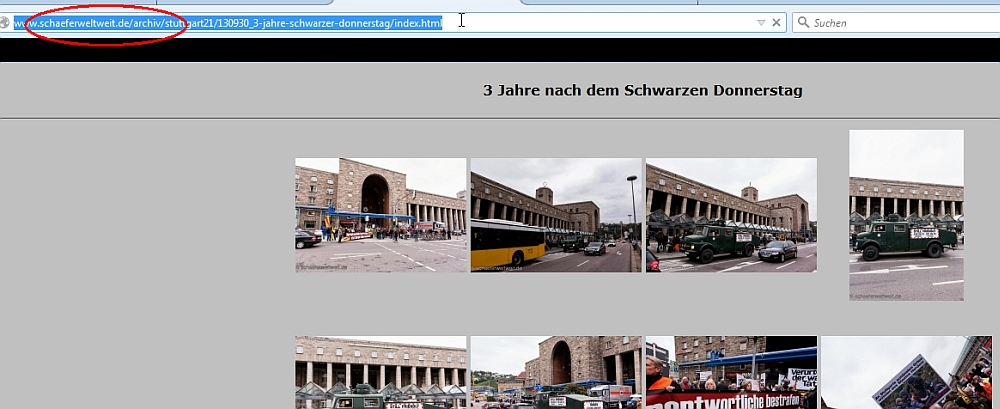Image resolution: width=1000 pixels, height=409 pixels.
Task: Click the black banner bar below the address bar
Action: 500,49
